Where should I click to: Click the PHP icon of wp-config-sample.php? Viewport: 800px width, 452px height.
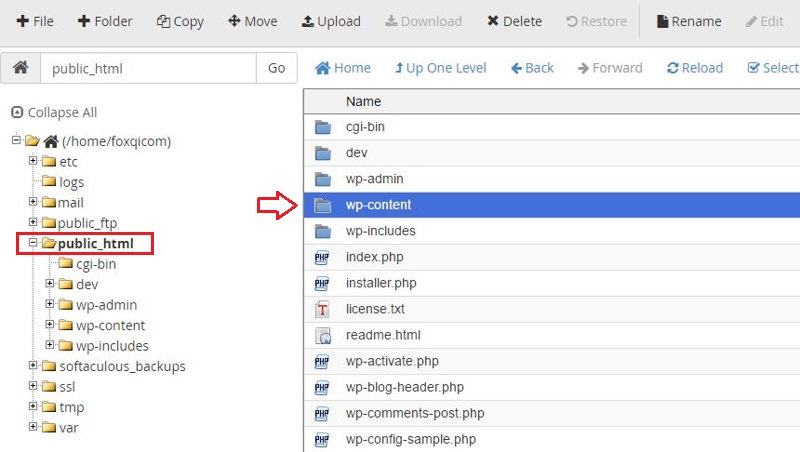322,439
